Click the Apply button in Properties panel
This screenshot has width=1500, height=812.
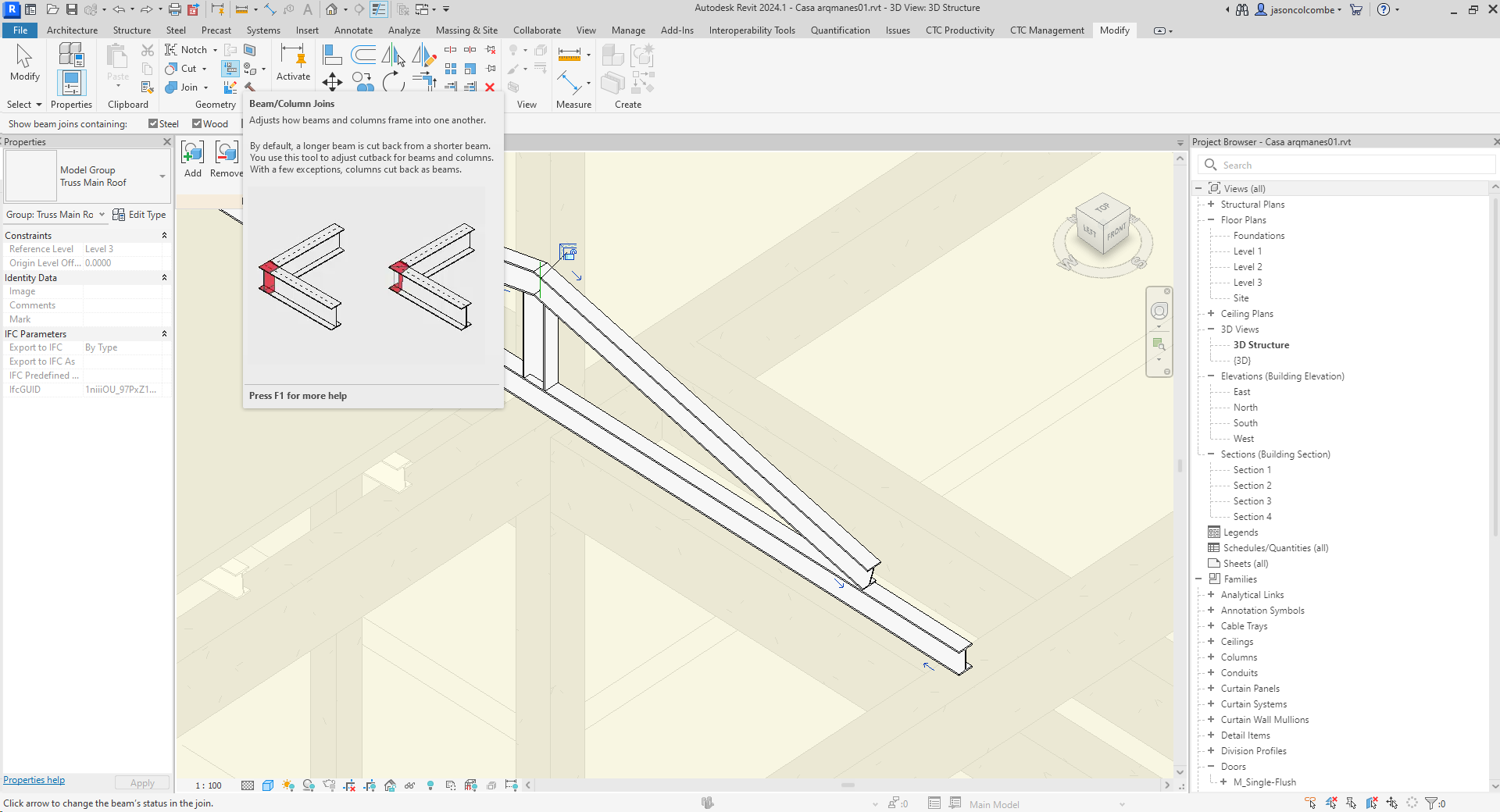click(141, 782)
